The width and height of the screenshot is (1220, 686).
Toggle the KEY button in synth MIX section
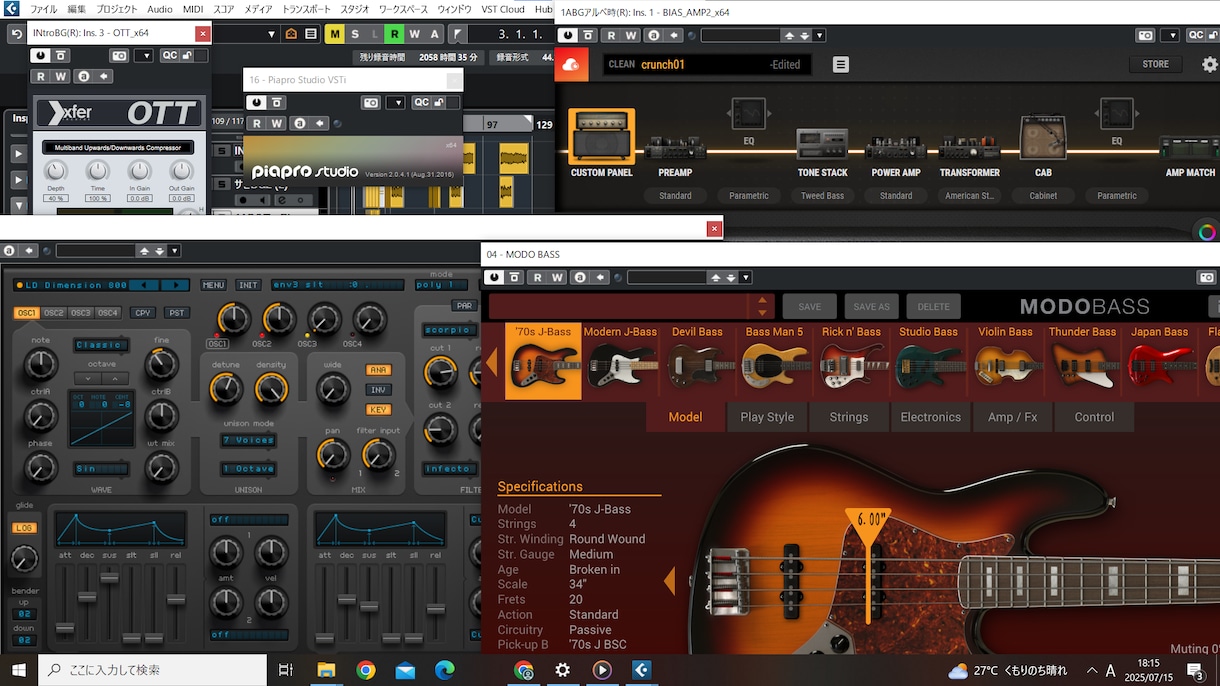click(x=379, y=410)
